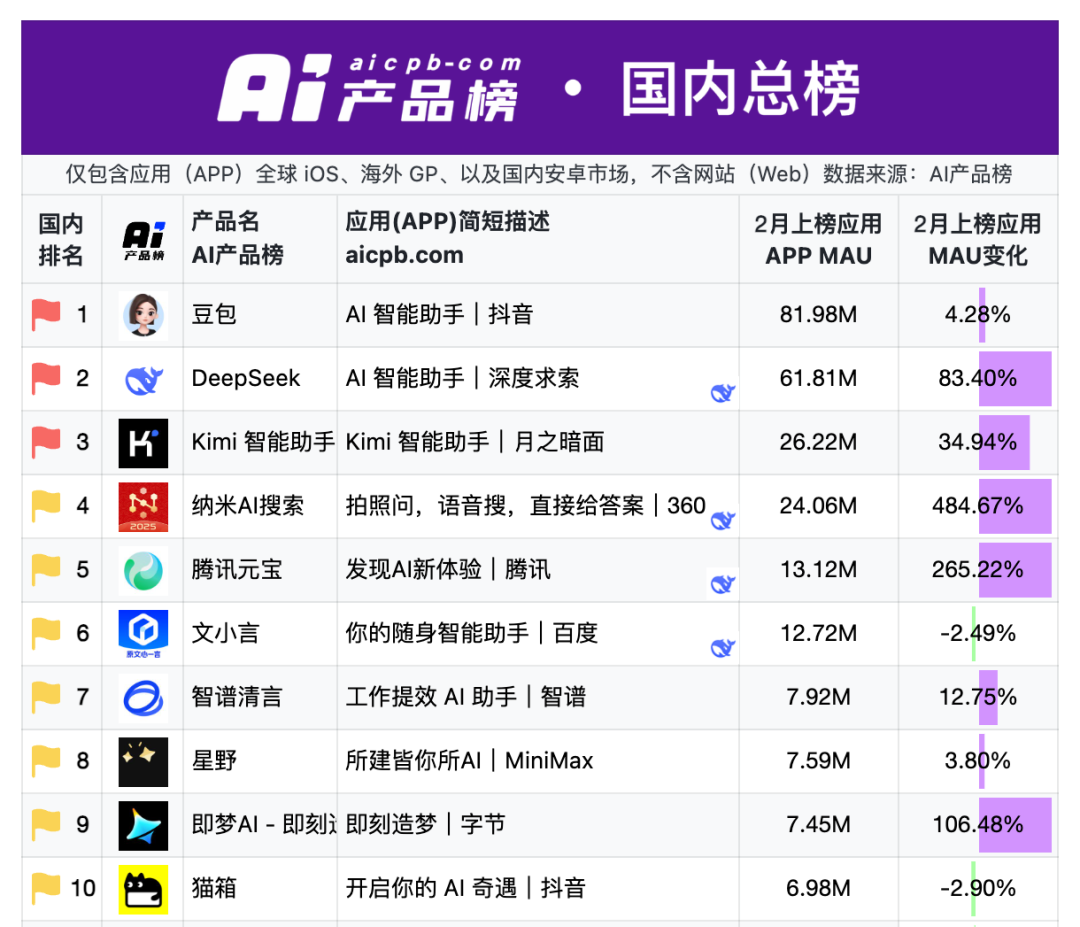Select the Kimi black K app icon
This screenshot has width=1080, height=927.
point(143,443)
